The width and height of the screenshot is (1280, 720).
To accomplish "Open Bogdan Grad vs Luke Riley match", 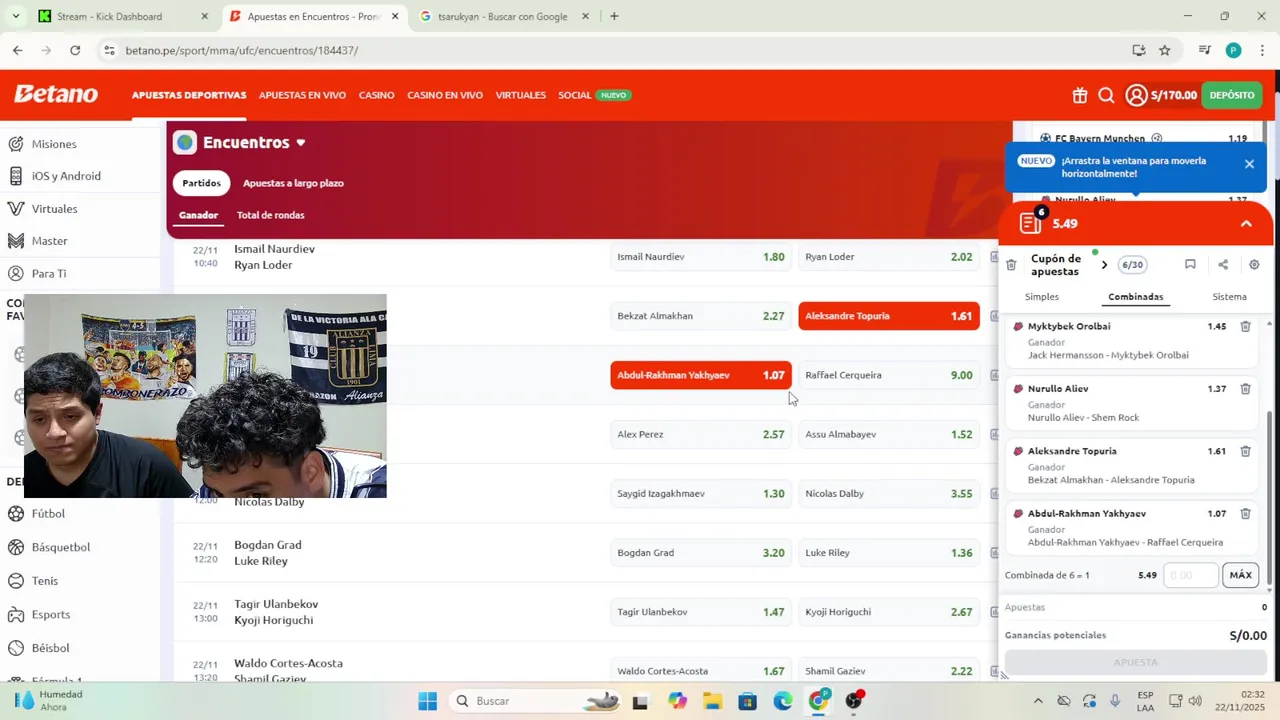I will click(x=267, y=553).
